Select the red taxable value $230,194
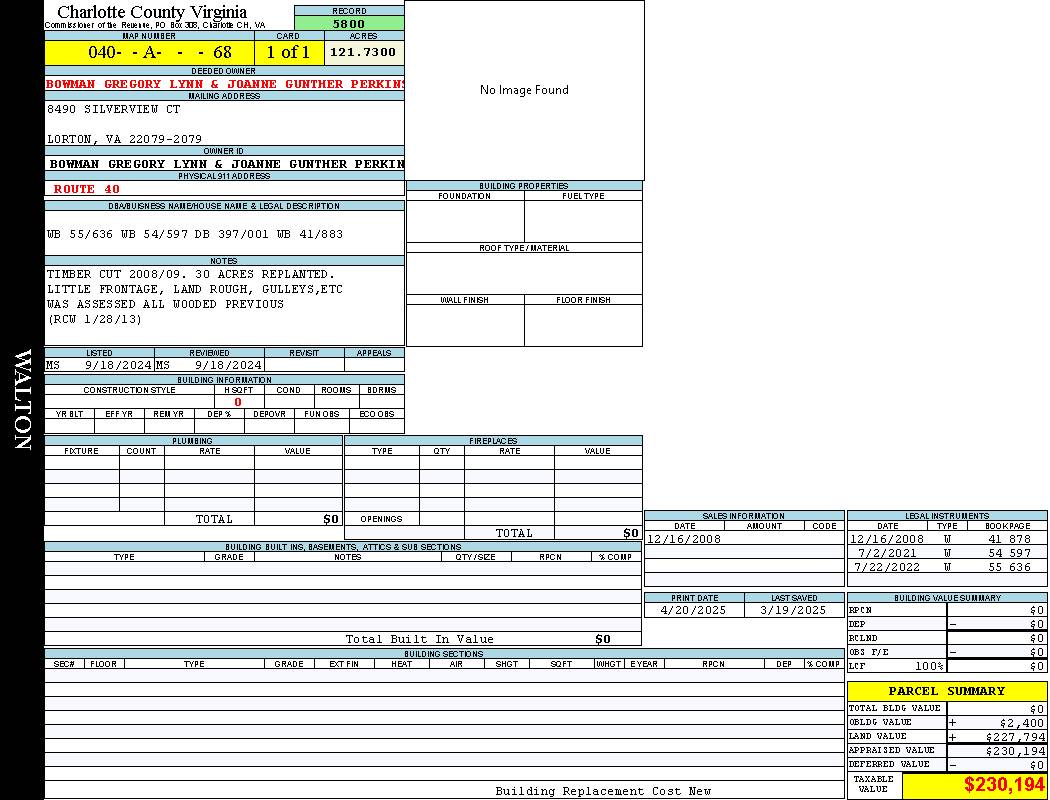 (x=1004, y=786)
